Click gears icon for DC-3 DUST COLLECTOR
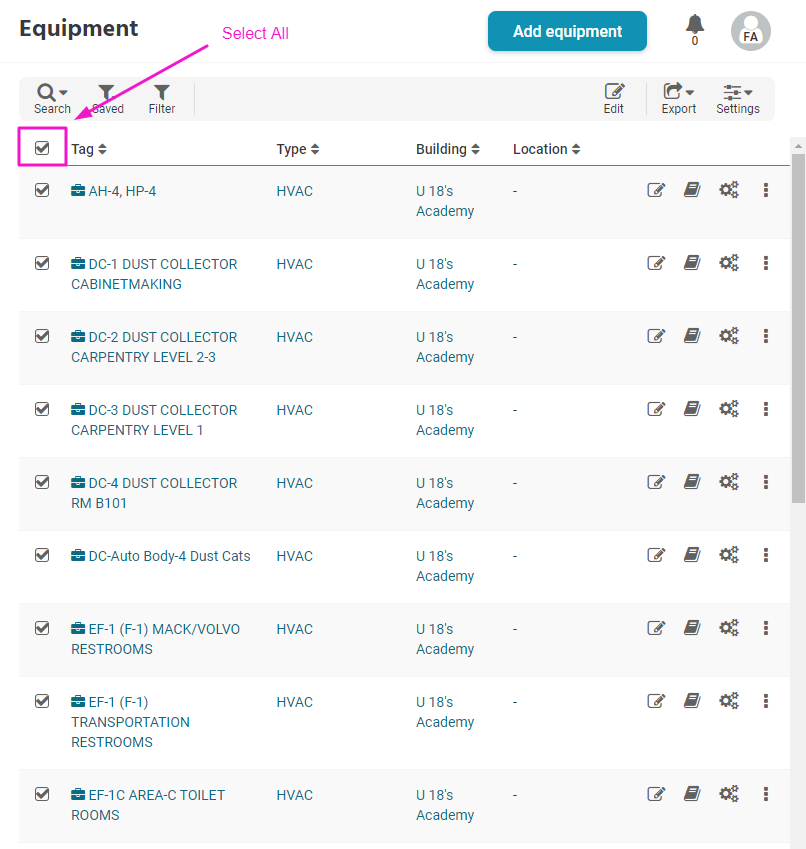Viewport: 806px width, 849px height. point(729,409)
